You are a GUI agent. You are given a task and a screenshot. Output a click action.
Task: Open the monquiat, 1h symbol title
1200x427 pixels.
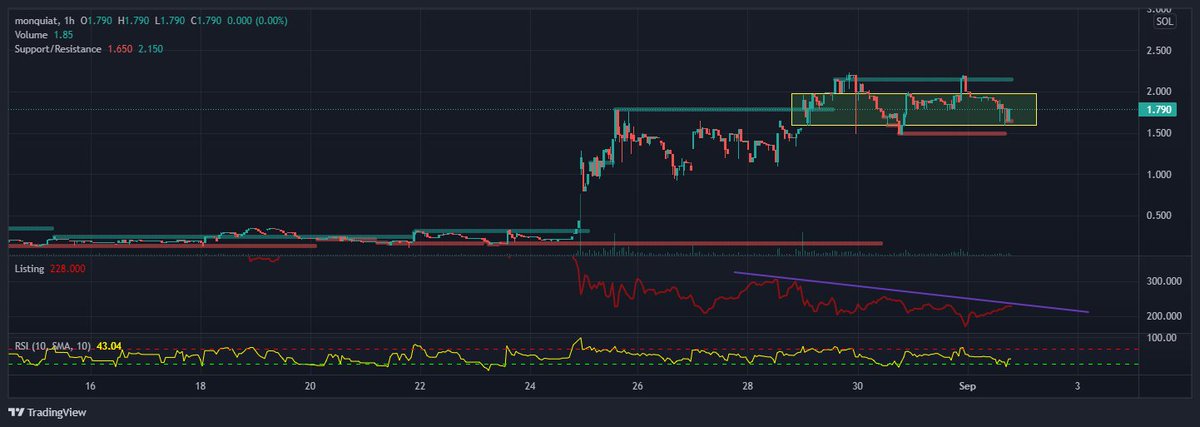46,20
